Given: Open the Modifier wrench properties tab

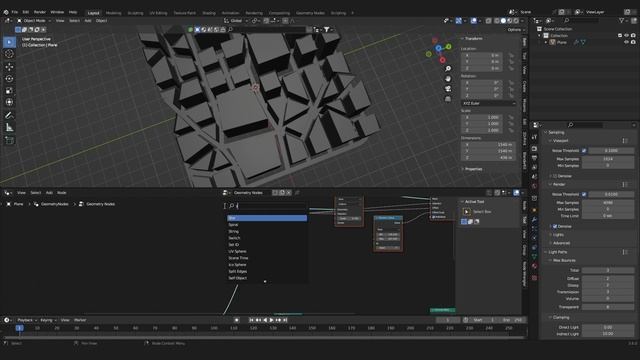Looking at the screenshot, I should pos(535,220).
